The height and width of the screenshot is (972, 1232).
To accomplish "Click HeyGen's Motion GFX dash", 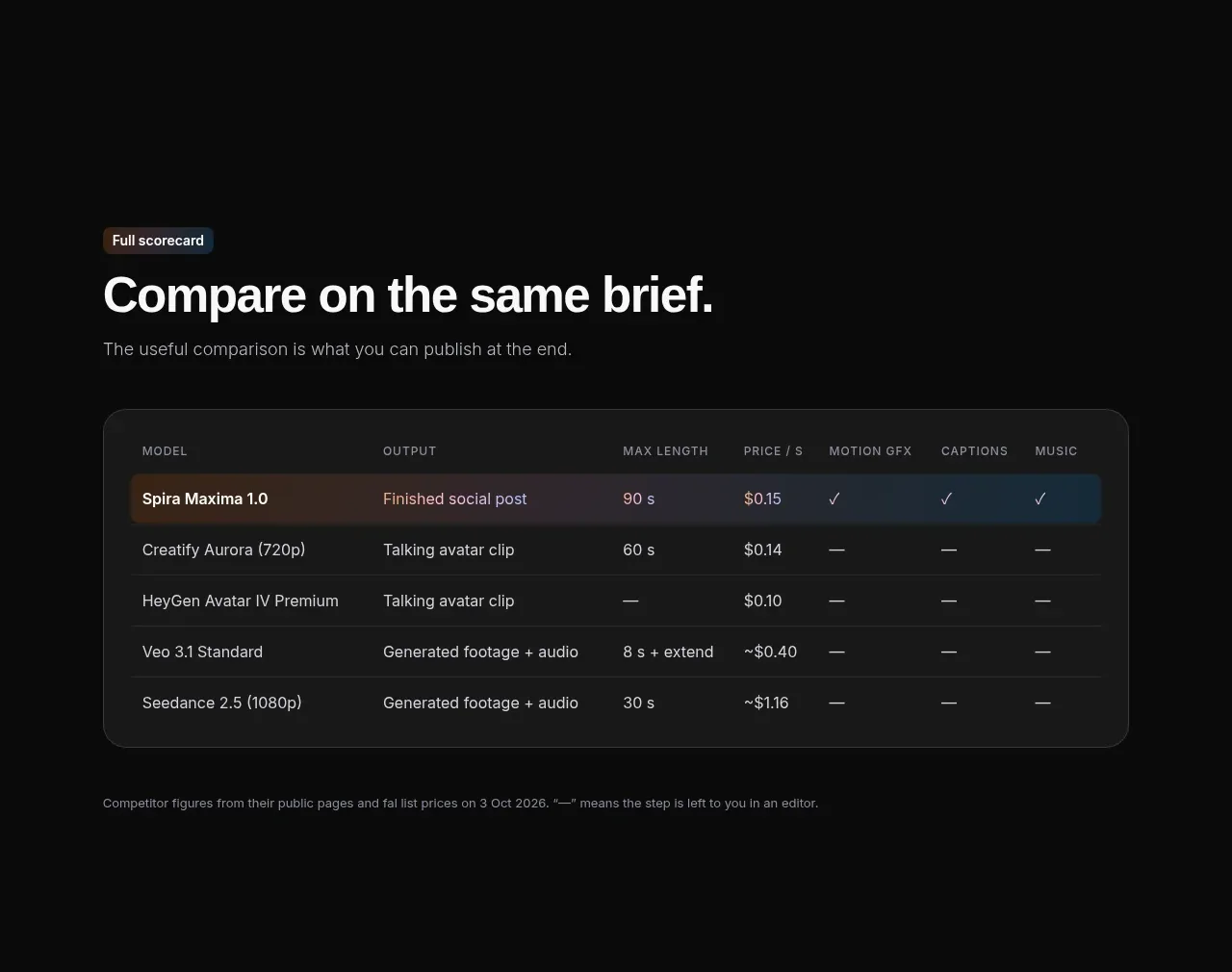I will (x=837, y=601).
